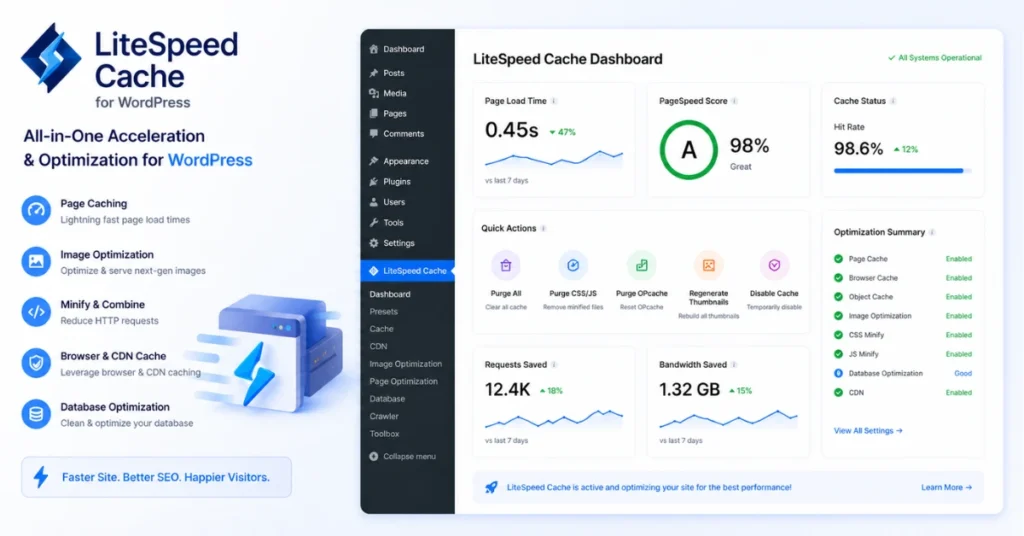1024x536 pixels.
Task: Click the Page Load Time trend chart
Action: pyautogui.click(x=554, y=159)
